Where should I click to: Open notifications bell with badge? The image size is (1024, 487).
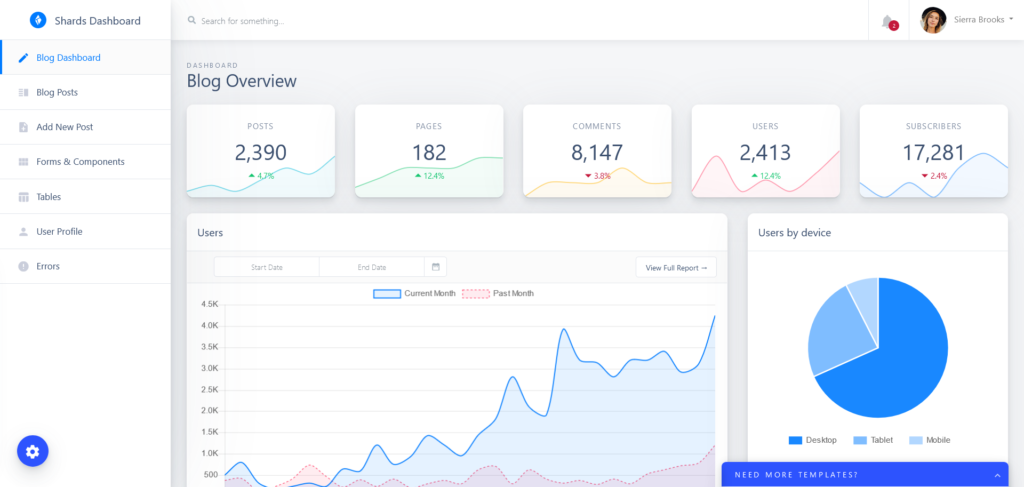tap(889, 22)
